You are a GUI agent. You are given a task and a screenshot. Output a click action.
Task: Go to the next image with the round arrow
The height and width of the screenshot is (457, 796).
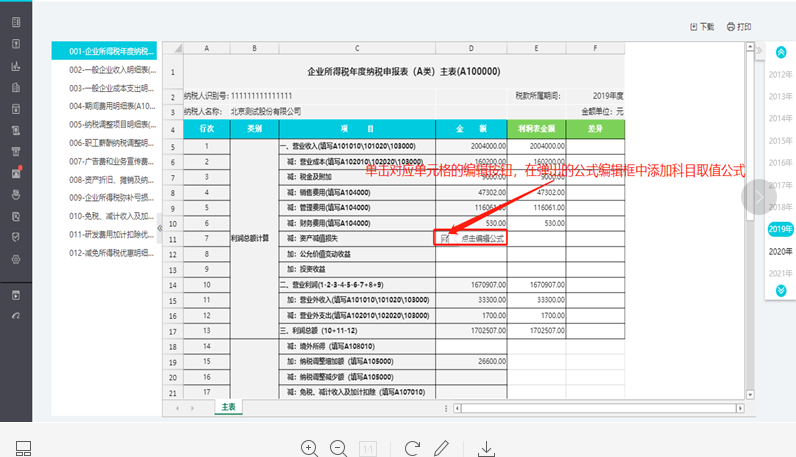(758, 197)
